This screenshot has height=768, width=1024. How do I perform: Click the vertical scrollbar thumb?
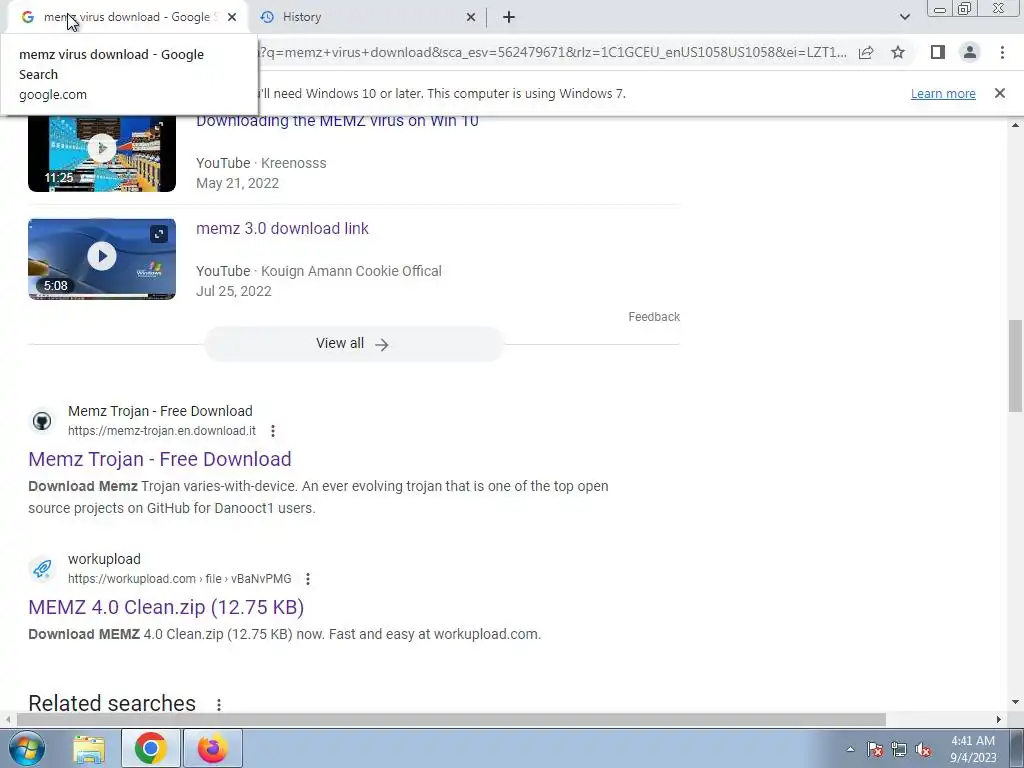click(1016, 366)
